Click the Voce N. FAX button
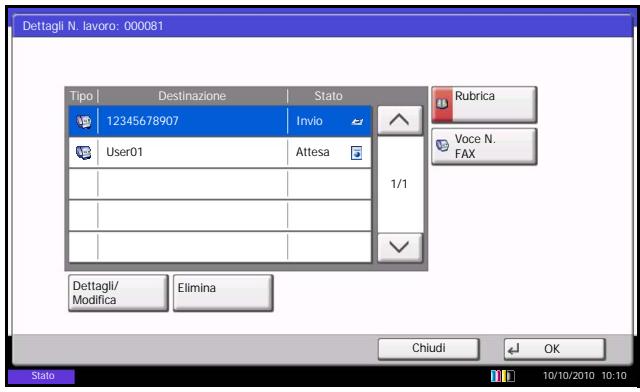The image size is (640, 392). 484,147
